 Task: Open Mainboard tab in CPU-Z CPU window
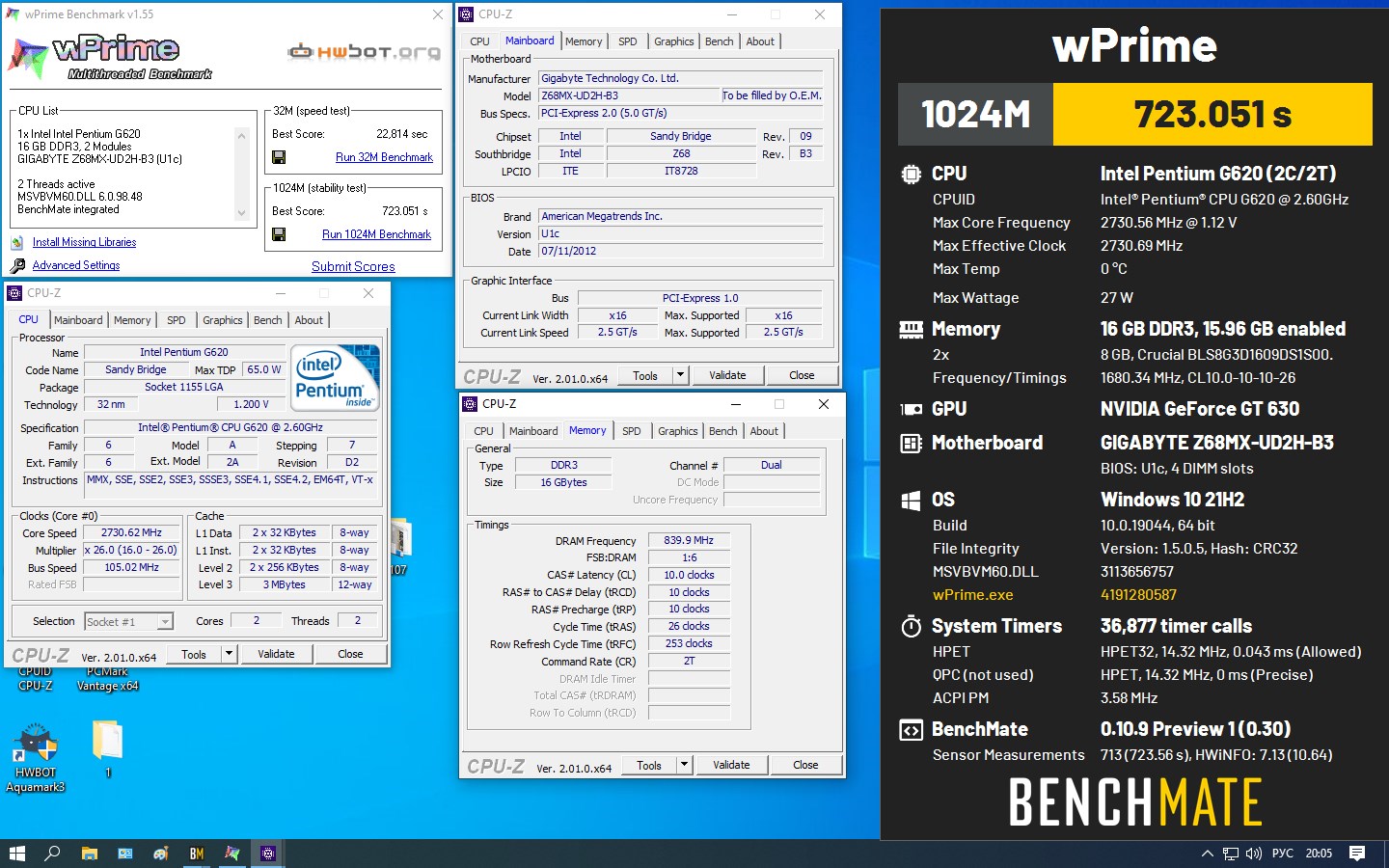(78, 320)
